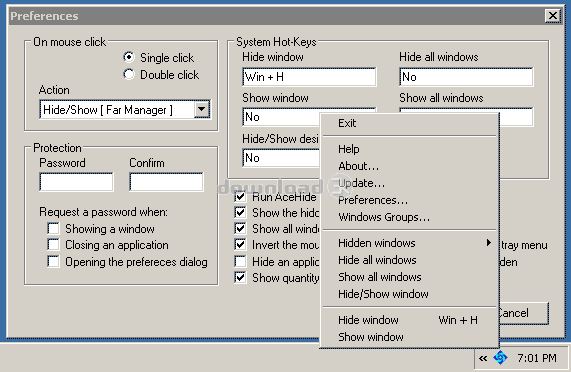Open the Action dropdown arrow
The width and height of the screenshot is (571, 372).
pyautogui.click(x=202, y=109)
